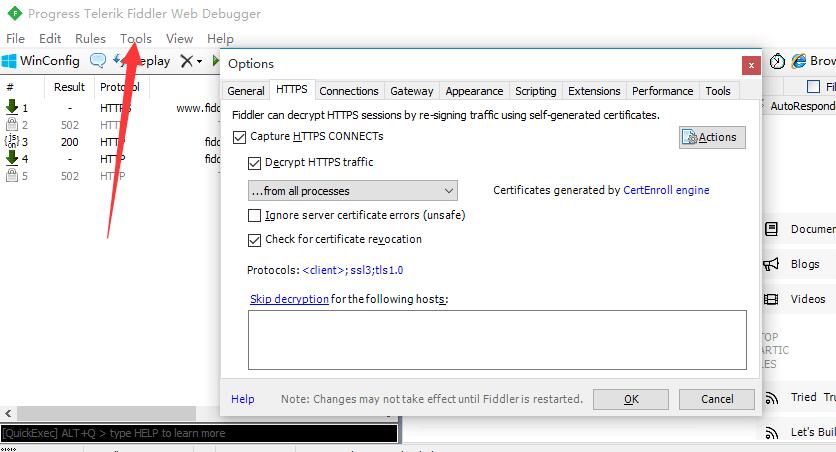Viewport: 836px width, 452px height.
Task: Click the OK button
Action: click(x=631, y=399)
